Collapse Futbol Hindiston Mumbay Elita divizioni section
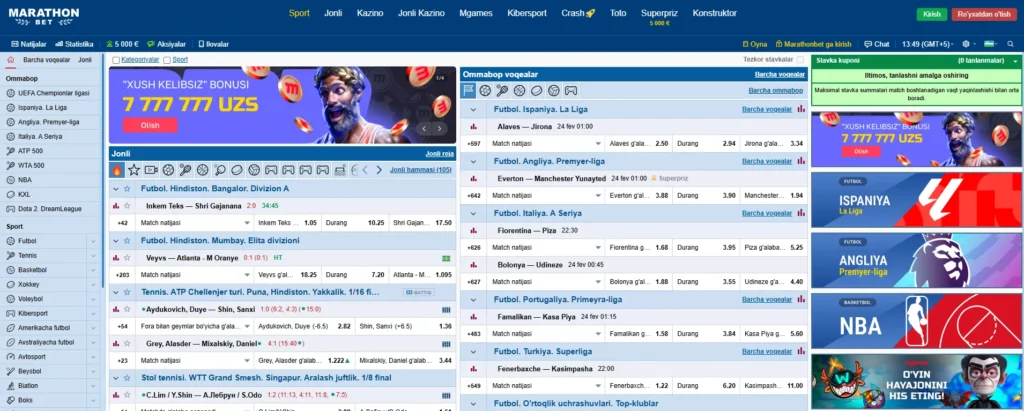The image size is (1024, 411). pyautogui.click(x=116, y=240)
